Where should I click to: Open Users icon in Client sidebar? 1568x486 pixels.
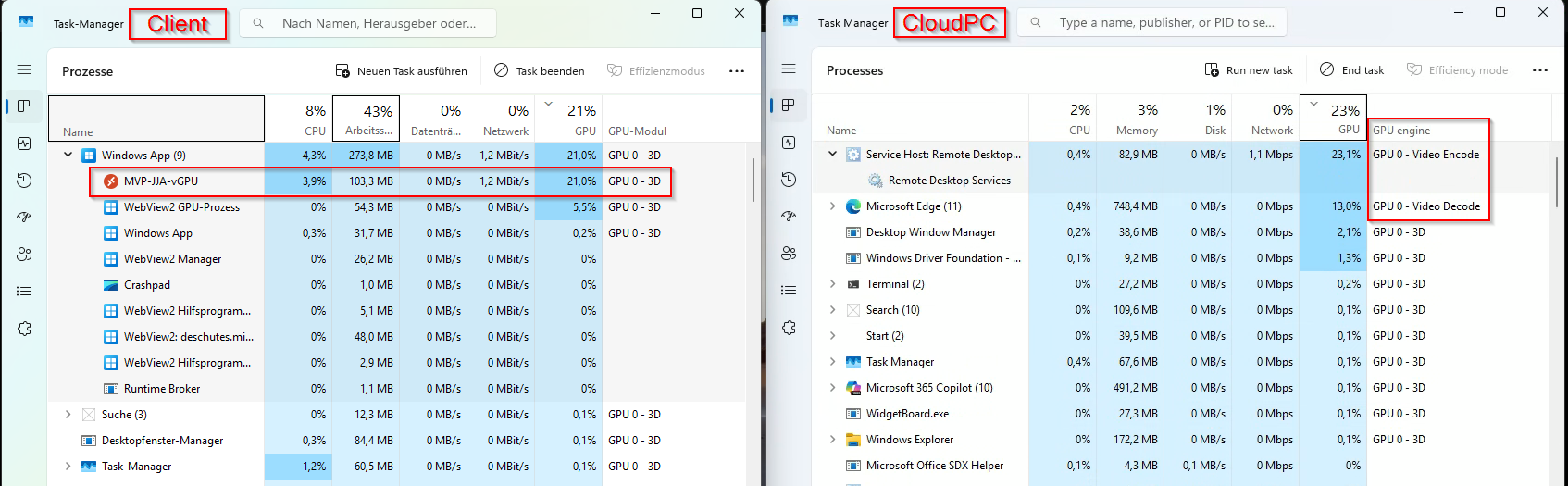tap(24, 255)
